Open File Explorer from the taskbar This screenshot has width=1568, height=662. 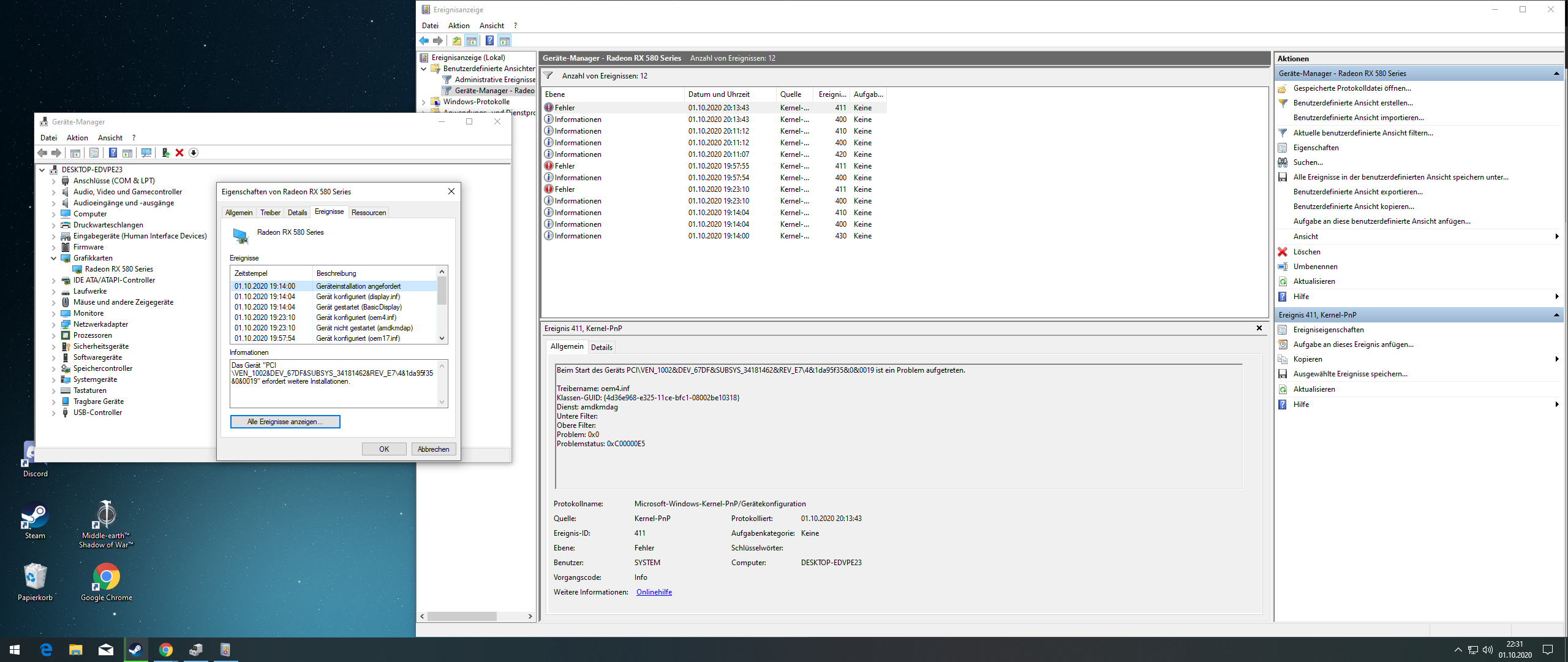75,650
